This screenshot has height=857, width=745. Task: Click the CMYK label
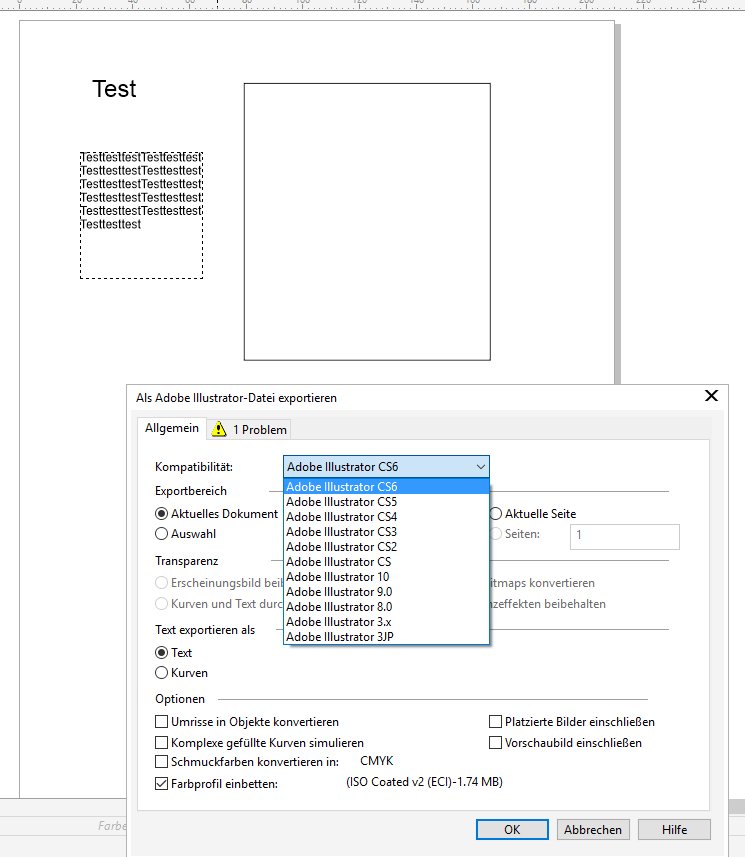[x=377, y=761]
